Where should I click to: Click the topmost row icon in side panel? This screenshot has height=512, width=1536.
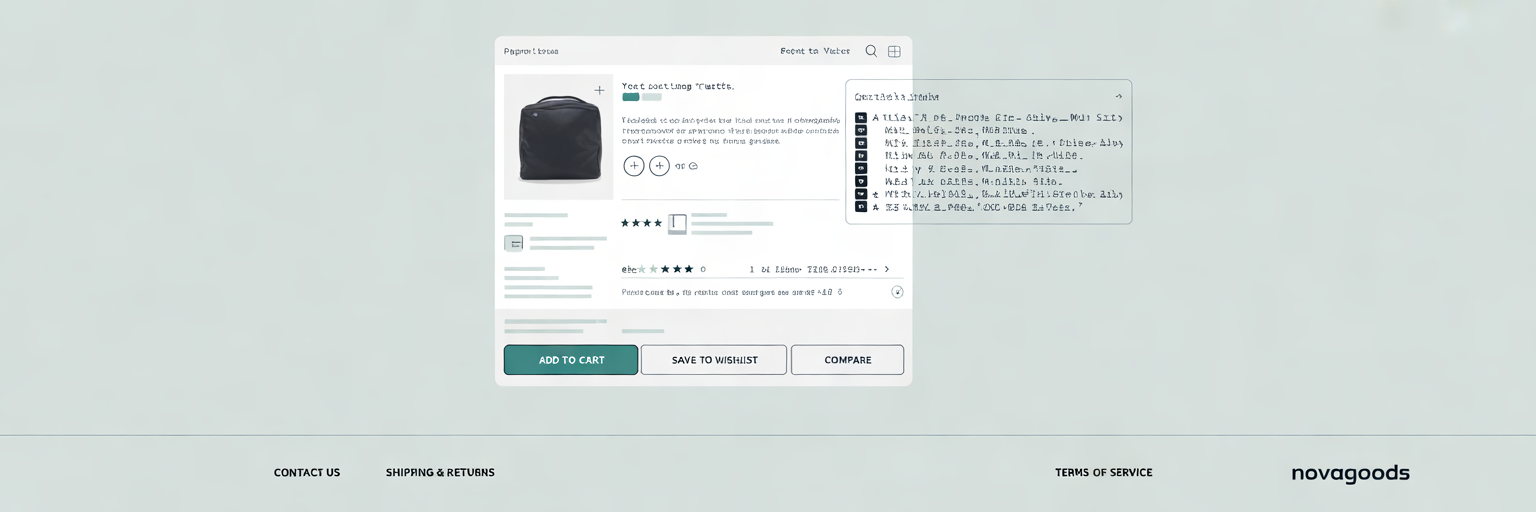tap(861, 118)
